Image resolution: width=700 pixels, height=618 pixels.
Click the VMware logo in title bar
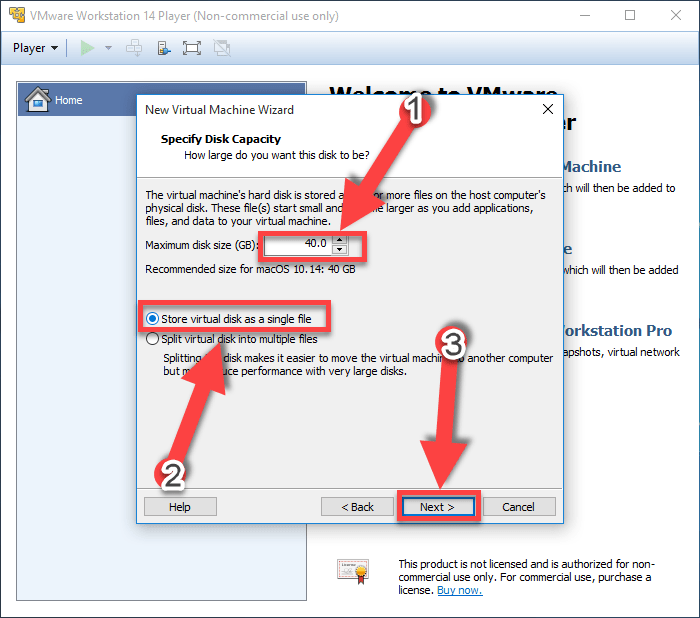click(x=17, y=15)
